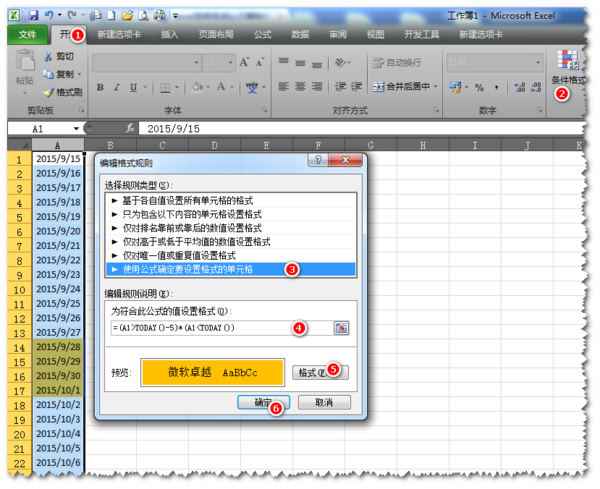
Task: Expand the Name Box dropdown arrow
Action: (x=76, y=129)
